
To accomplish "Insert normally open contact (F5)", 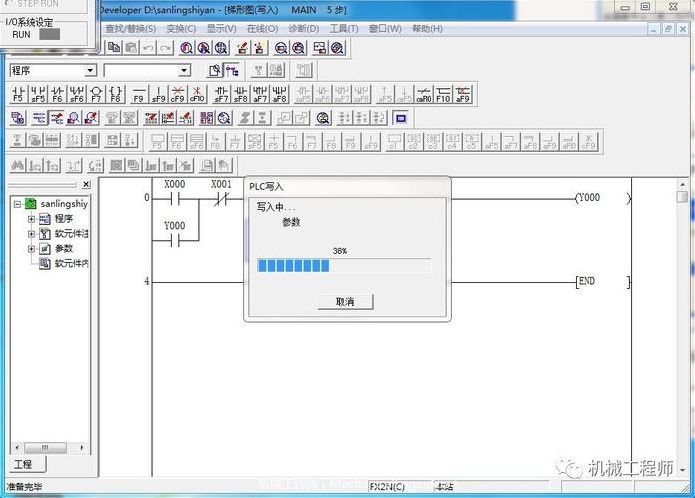I will (18, 94).
